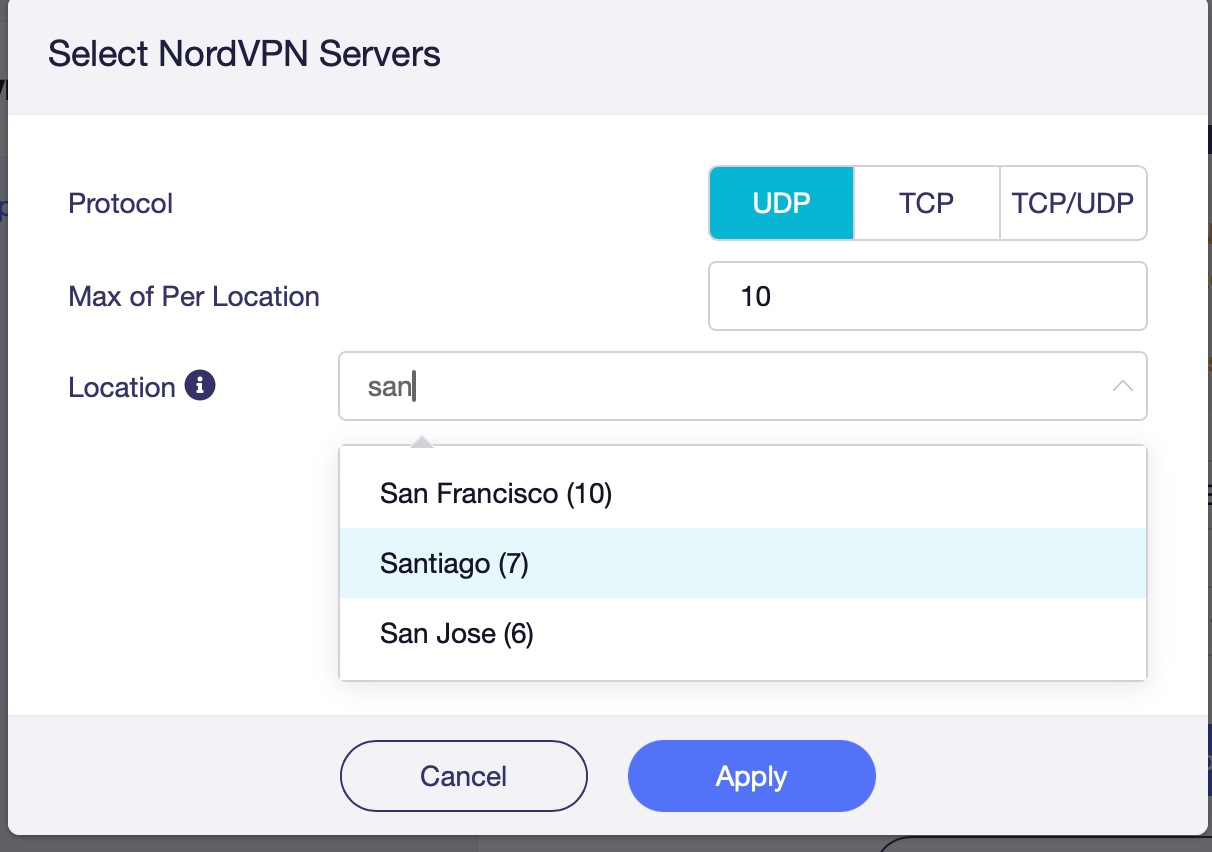Open the Location info icon
Screen dimensions: 1212x852
pyautogui.click(x=200, y=385)
